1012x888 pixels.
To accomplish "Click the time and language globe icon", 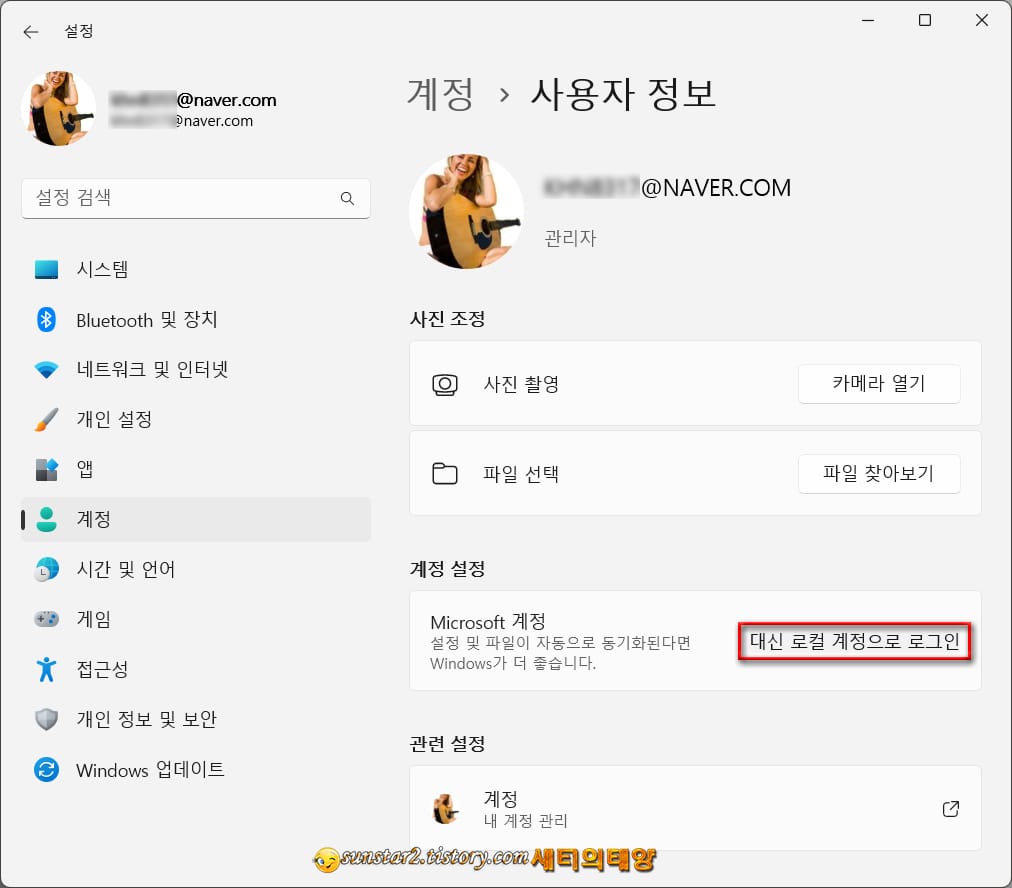I will click(x=46, y=569).
